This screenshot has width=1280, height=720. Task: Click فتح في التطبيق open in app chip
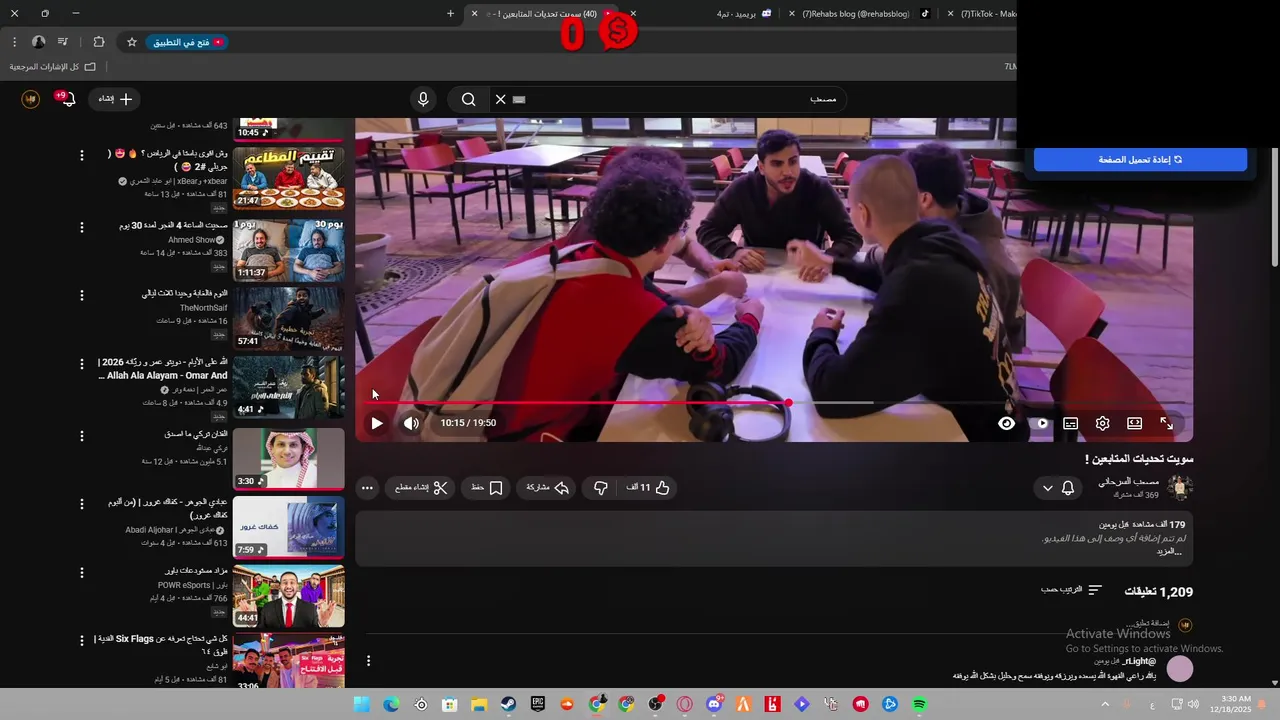tap(186, 42)
